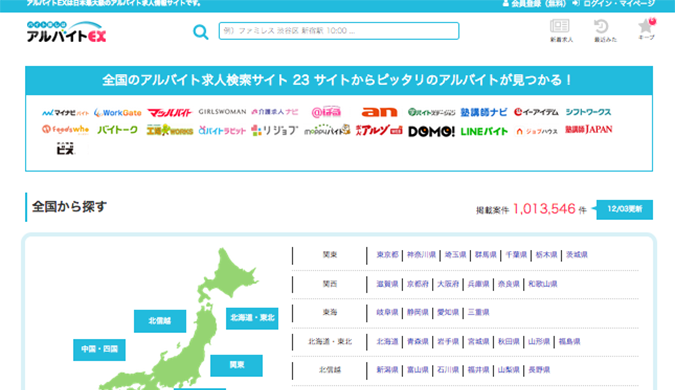Click the 塾講師ナビ logo
The image size is (675, 390).
point(484,112)
